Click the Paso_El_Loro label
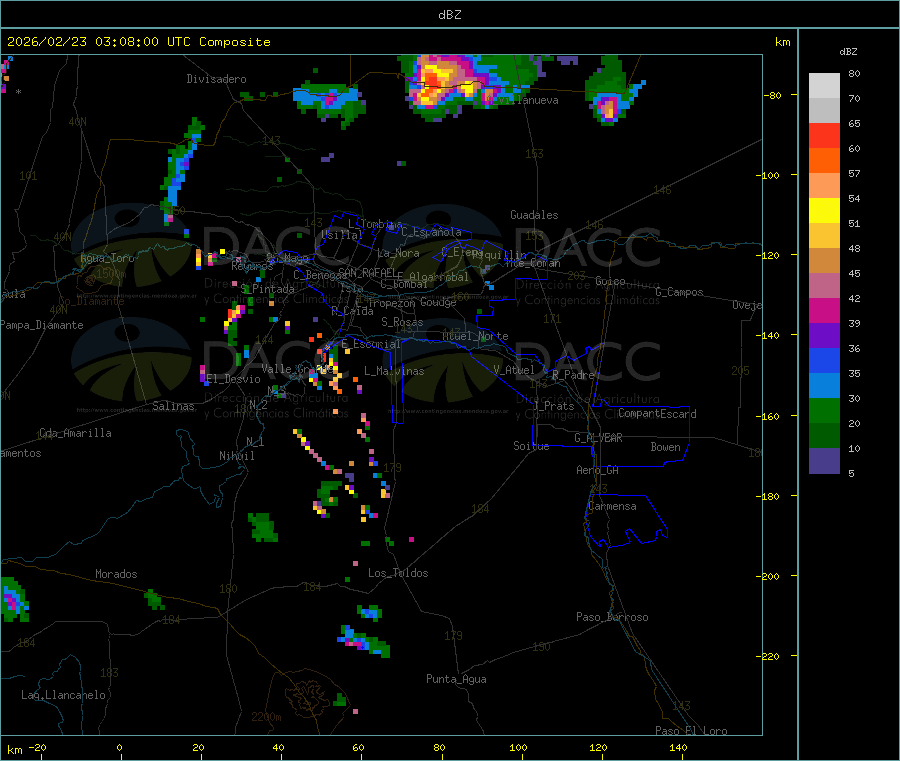Image resolution: width=900 pixels, height=761 pixels. click(691, 731)
